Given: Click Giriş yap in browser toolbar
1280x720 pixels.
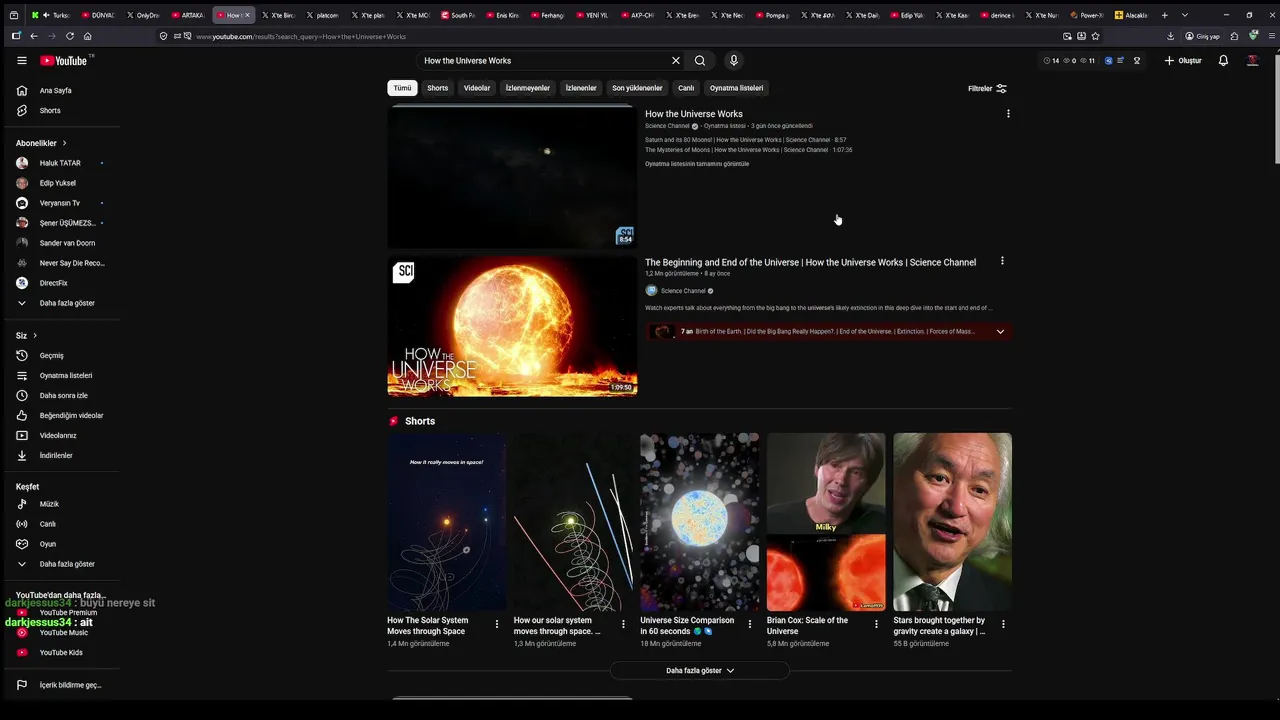Looking at the screenshot, I should (x=1203, y=36).
